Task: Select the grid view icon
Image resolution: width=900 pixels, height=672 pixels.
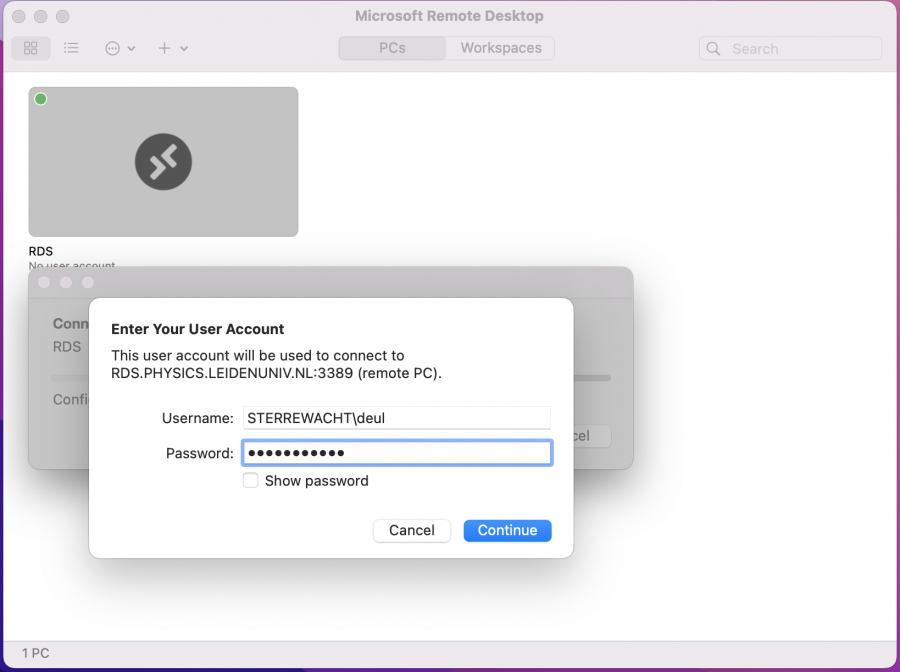Action: pos(30,48)
